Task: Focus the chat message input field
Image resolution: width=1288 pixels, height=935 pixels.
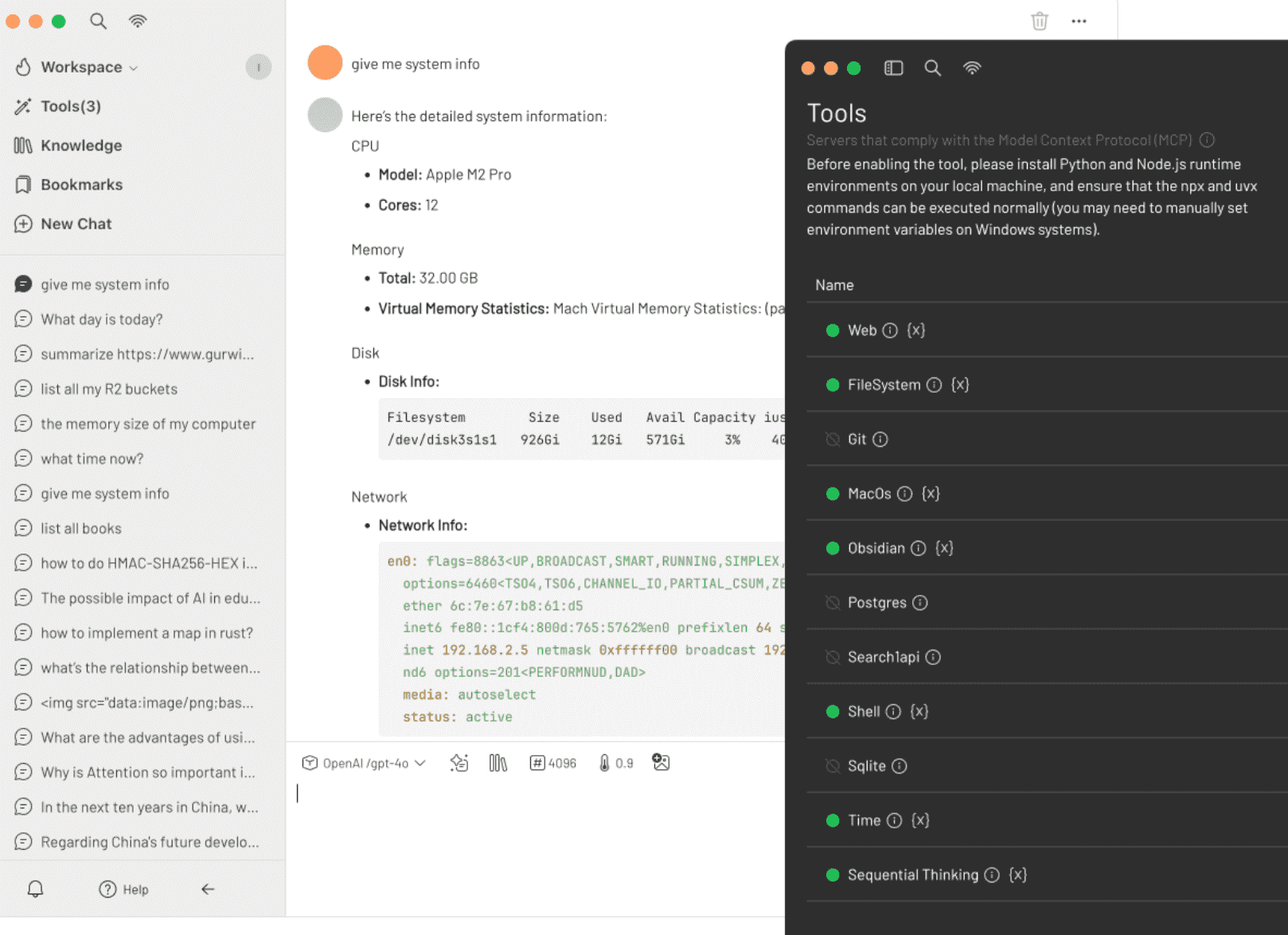Action: point(535,828)
